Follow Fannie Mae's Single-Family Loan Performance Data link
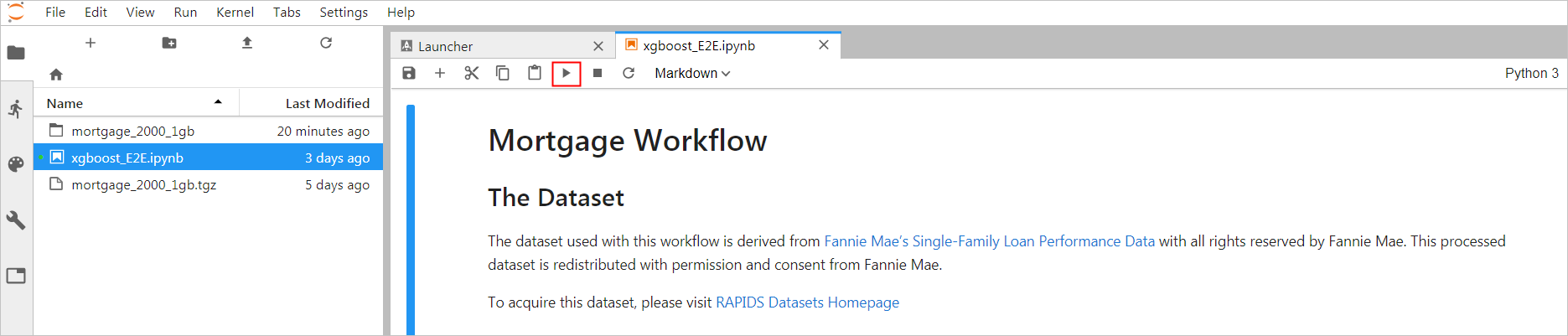Screen dimensions: 1568x336 [989, 241]
